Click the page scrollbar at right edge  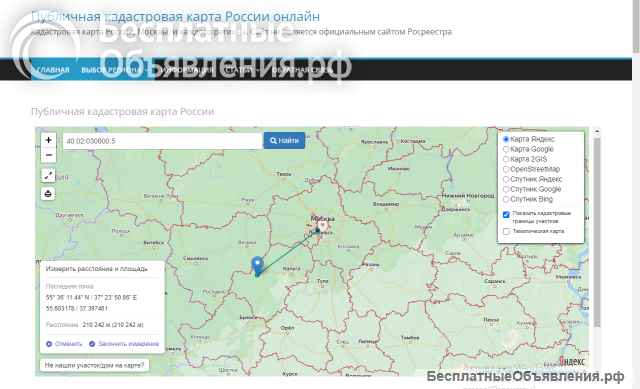pos(636,26)
